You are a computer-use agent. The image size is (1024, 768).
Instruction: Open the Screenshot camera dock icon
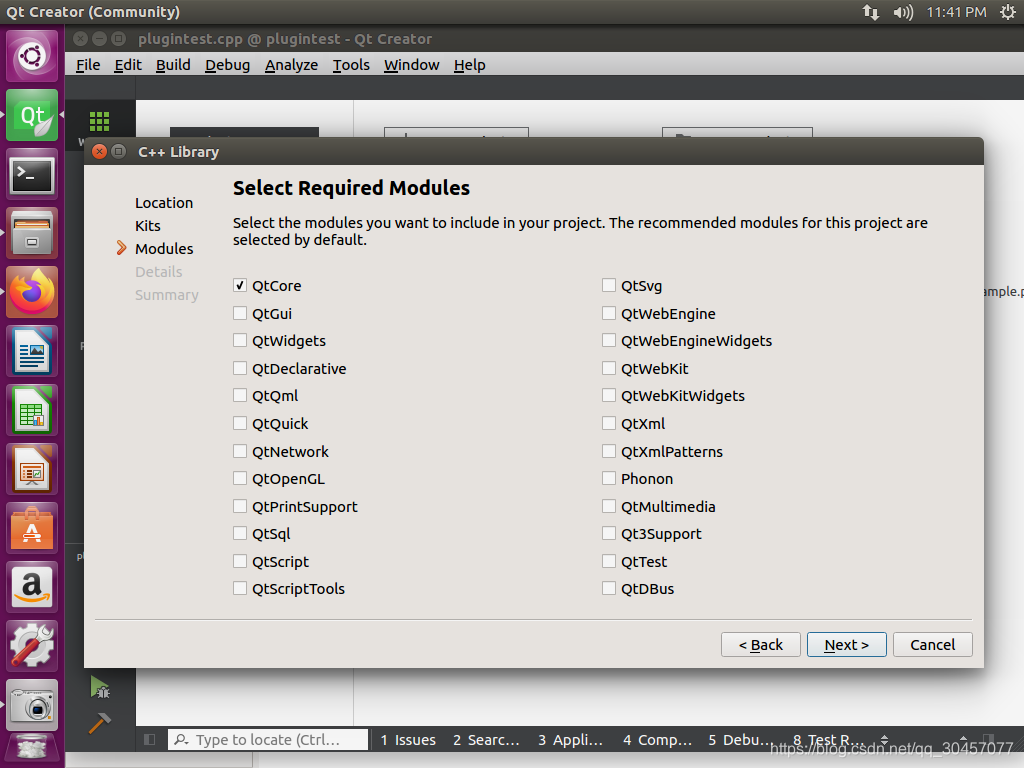[32, 705]
